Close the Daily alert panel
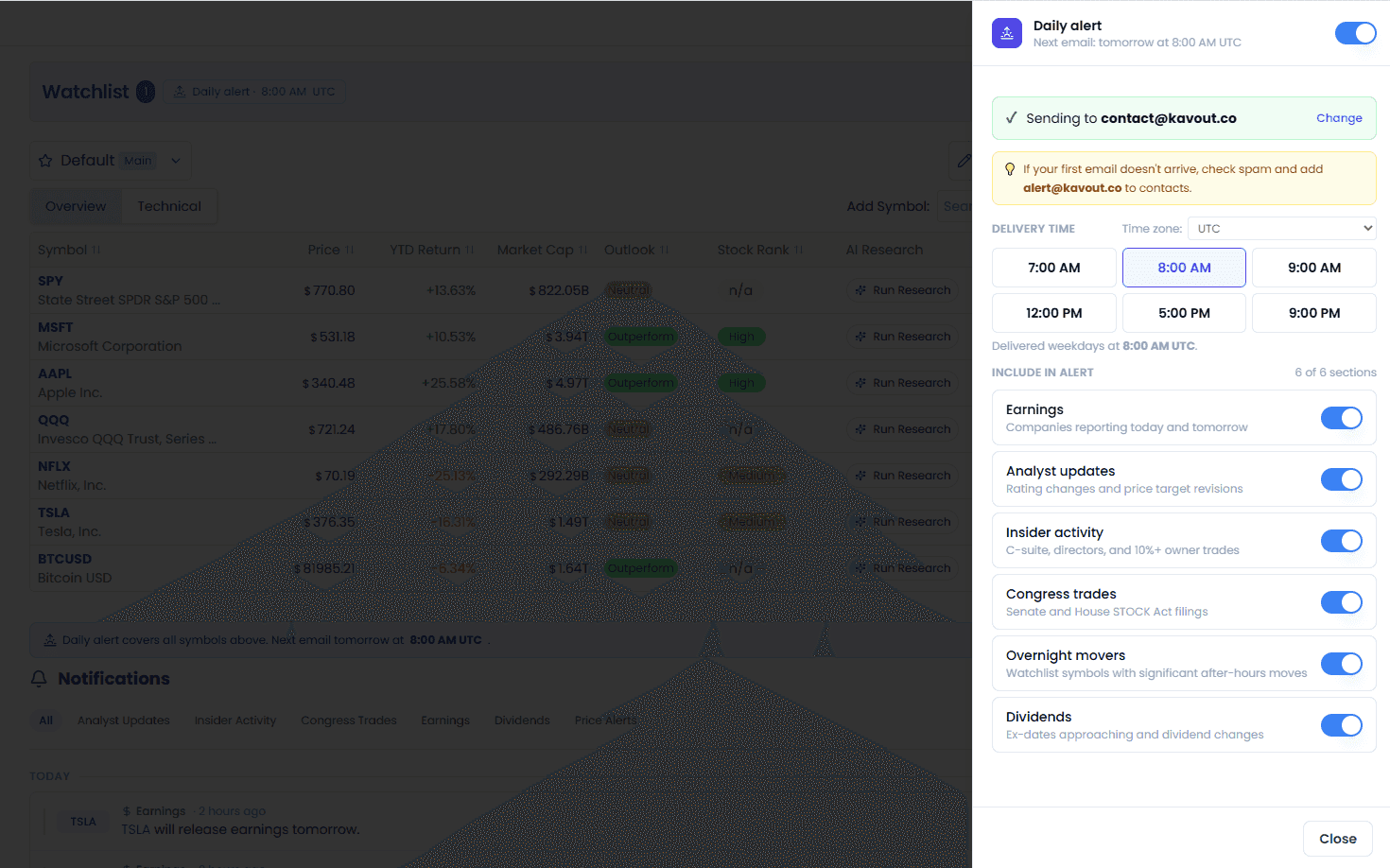1390x868 pixels. point(1338,839)
